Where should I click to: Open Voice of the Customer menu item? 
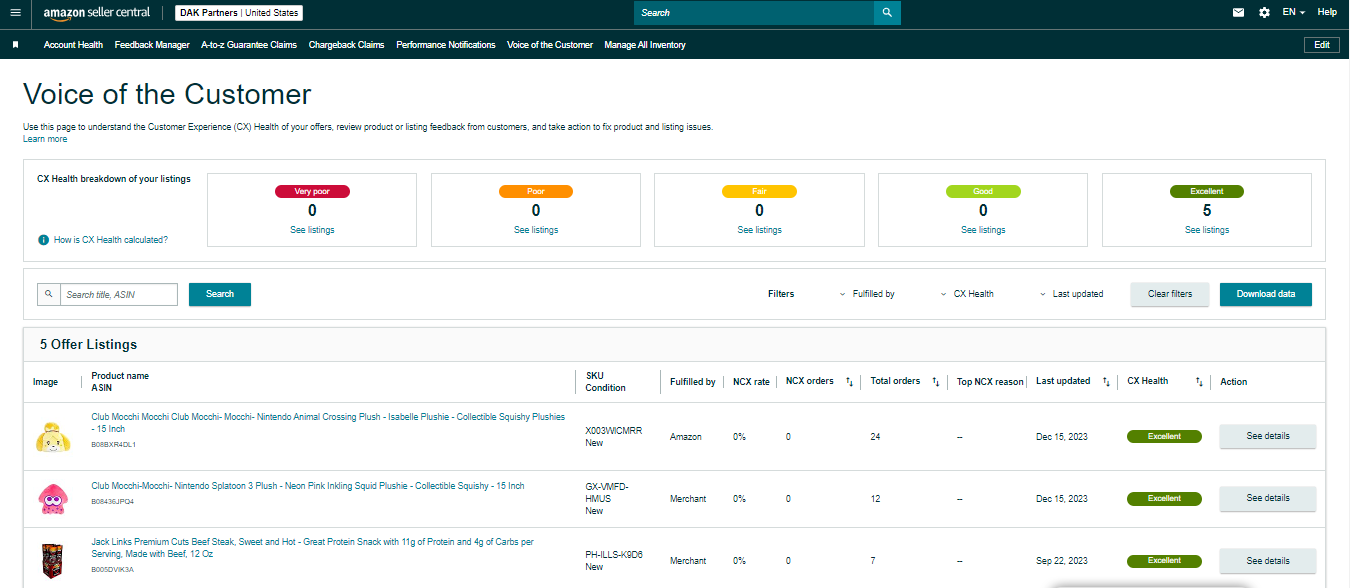[x=550, y=45]
